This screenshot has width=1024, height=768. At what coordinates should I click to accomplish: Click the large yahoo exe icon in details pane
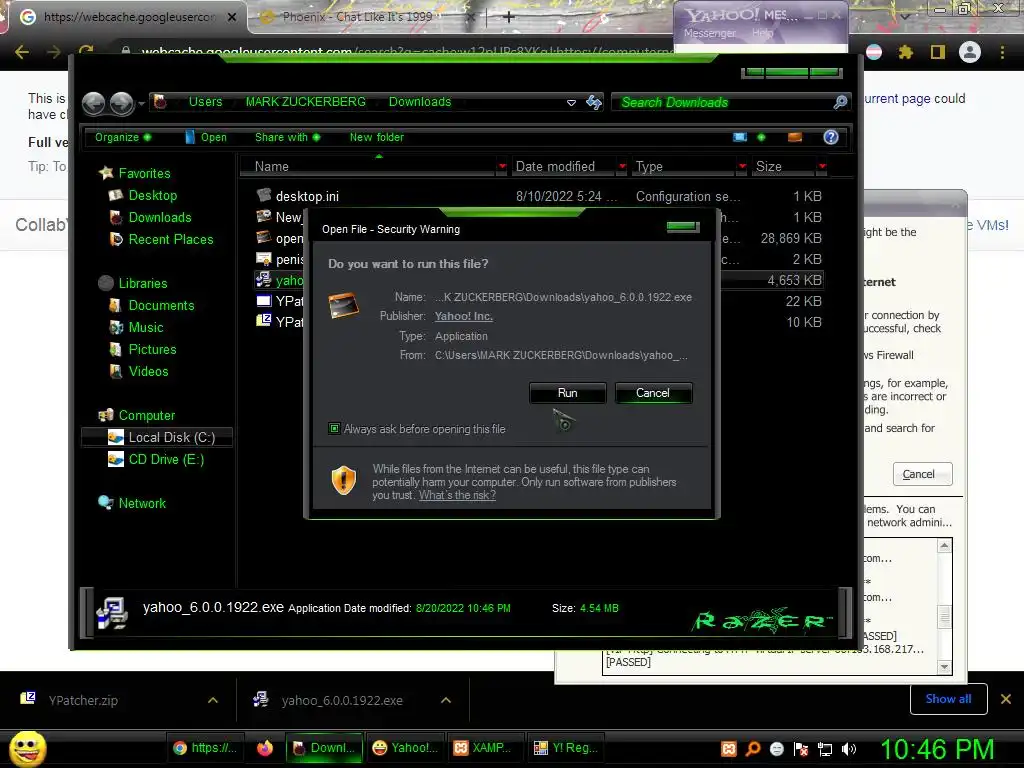click(x=112, y=613)
